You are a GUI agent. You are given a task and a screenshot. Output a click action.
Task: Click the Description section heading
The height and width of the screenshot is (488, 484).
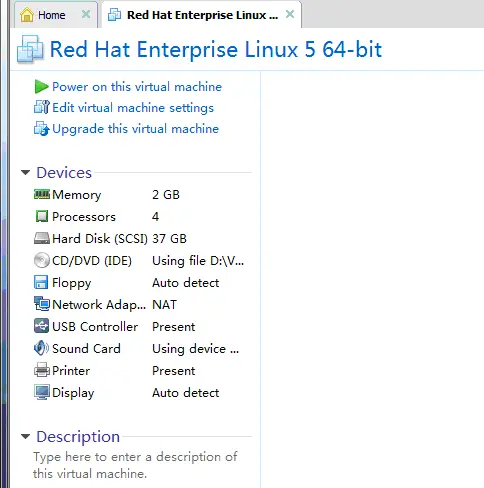pos(78,437)
